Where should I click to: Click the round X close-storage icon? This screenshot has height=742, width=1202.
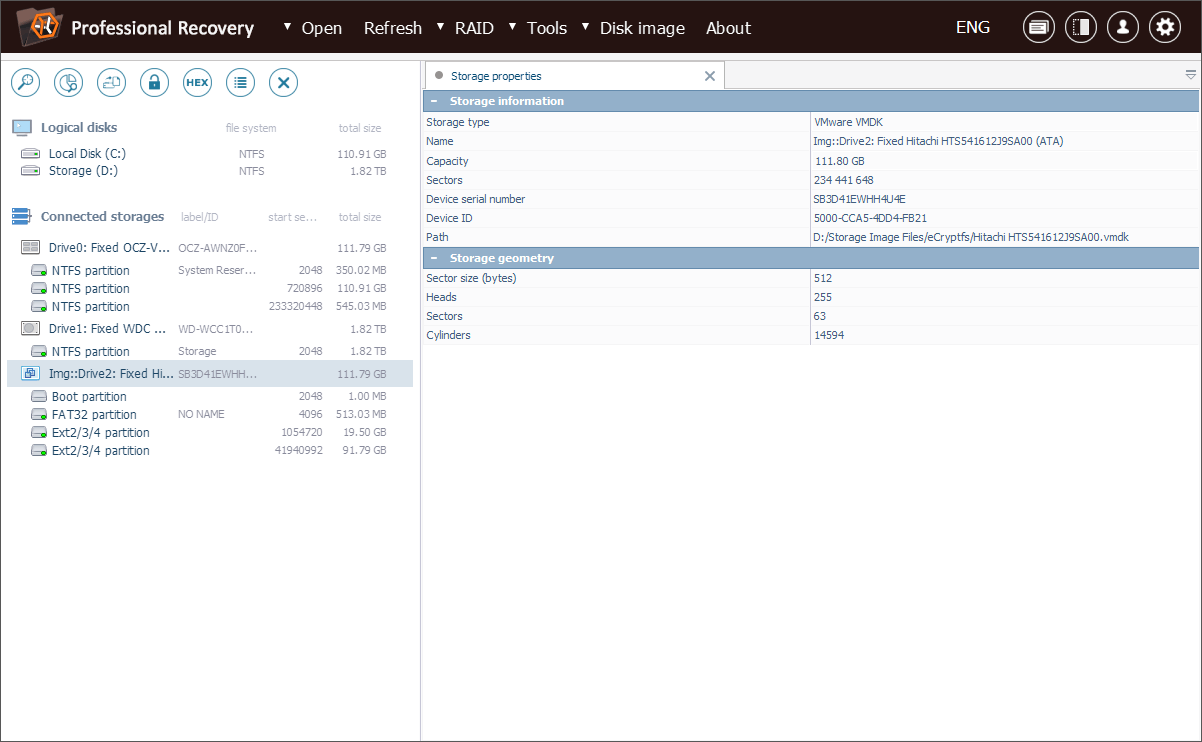pyautogui.click(x=283, y=83)
